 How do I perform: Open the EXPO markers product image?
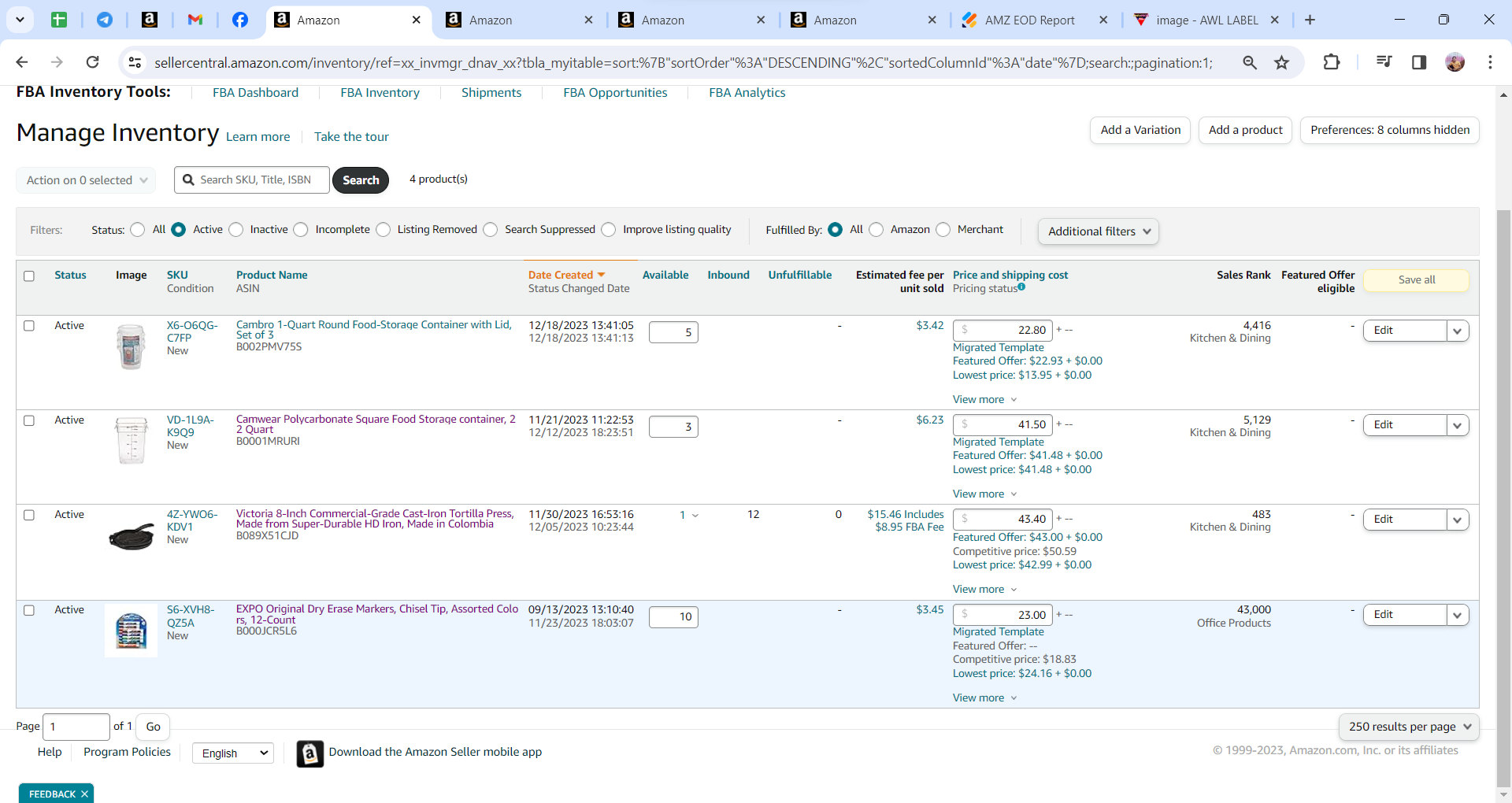[131, 631]
